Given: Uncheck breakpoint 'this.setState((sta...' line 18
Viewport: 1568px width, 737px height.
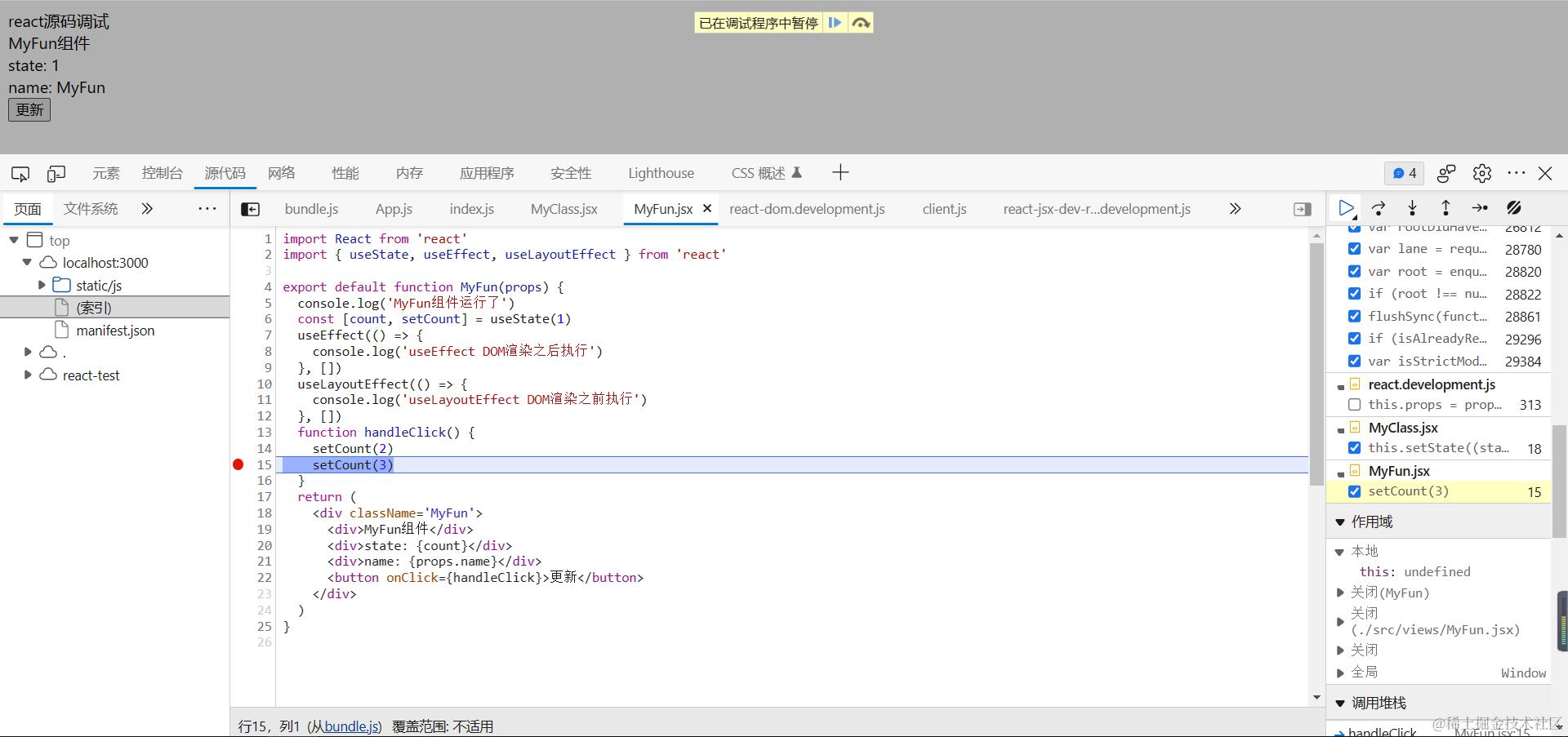Looking at the screenshot, I should tap(1354, 447).
